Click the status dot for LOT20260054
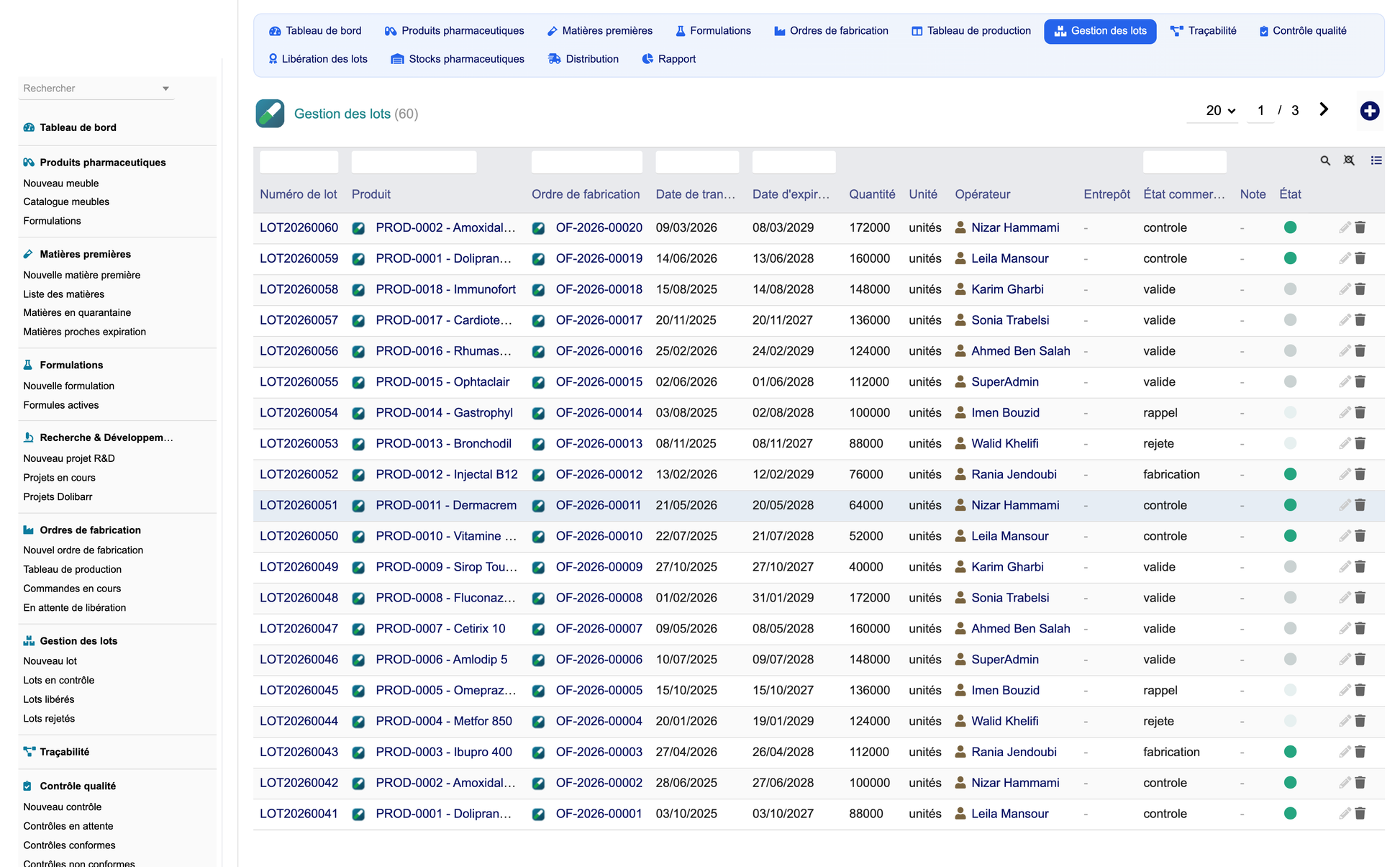1400x867 pixels. pyautogui.click(x=1290, y=412)
